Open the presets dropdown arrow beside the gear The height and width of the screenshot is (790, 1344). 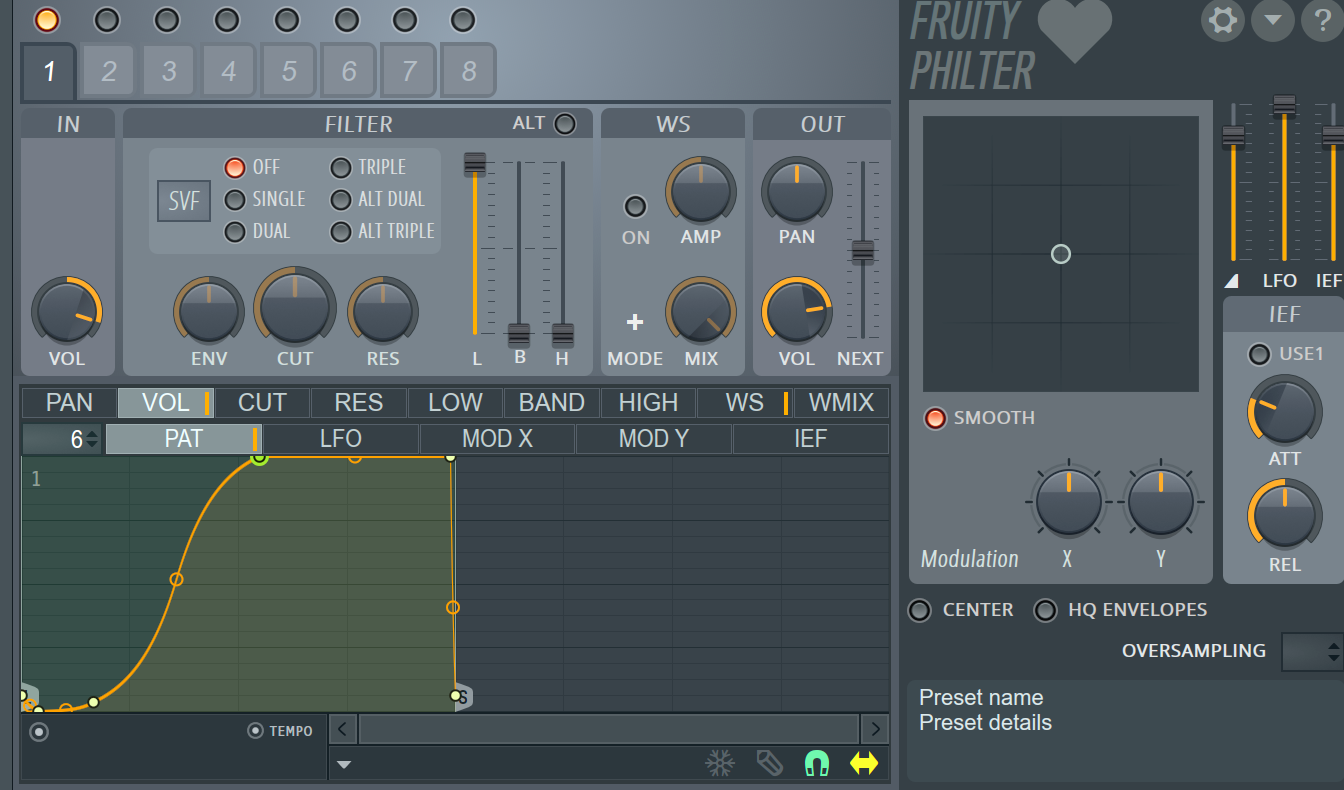[1273, 20]
